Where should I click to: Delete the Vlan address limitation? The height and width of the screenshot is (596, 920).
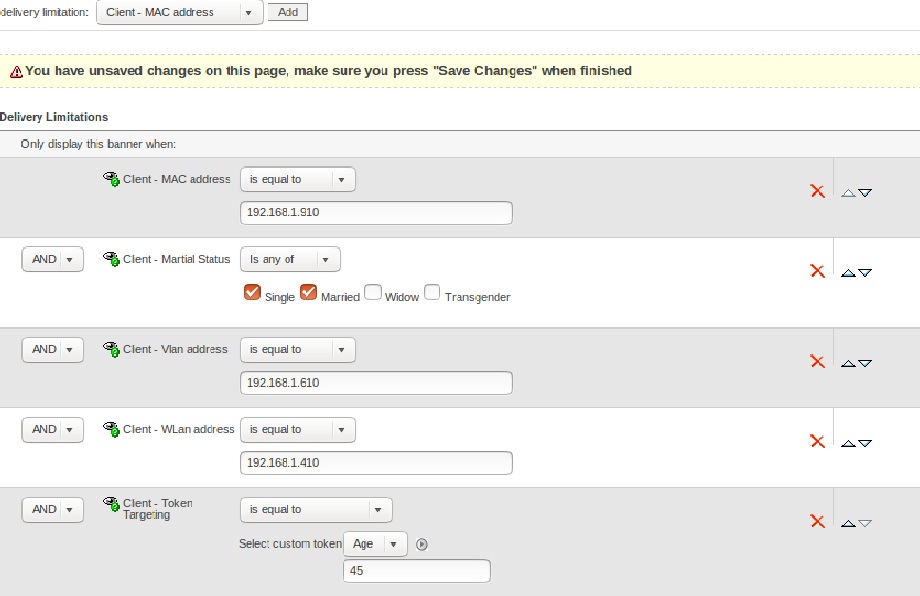pyautogui.click(x=817, y=362)
